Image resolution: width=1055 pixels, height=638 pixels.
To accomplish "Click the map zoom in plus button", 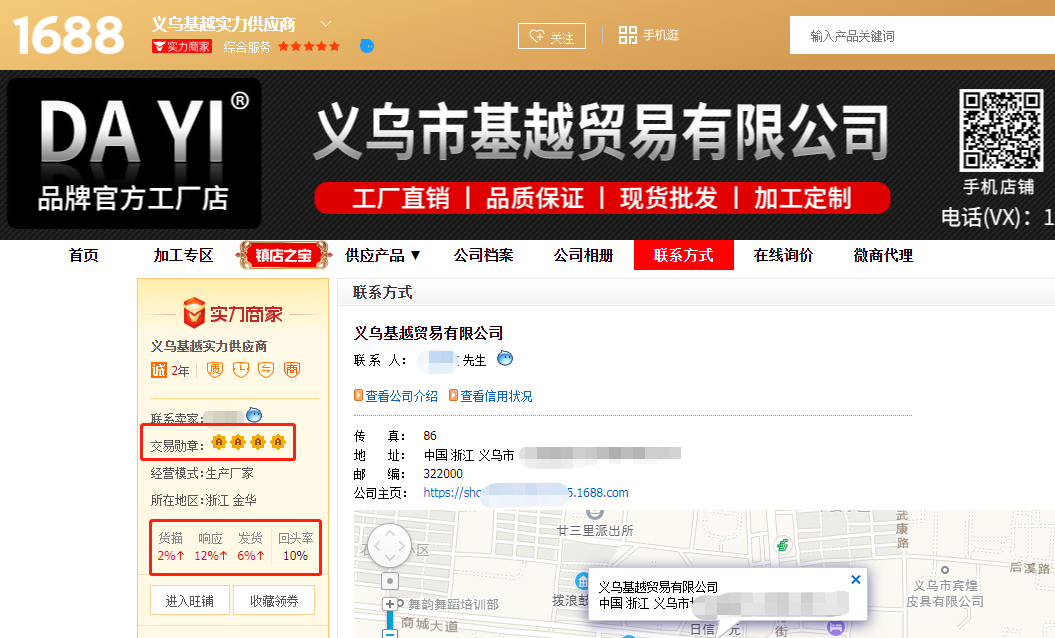I will tap(389, 604).
